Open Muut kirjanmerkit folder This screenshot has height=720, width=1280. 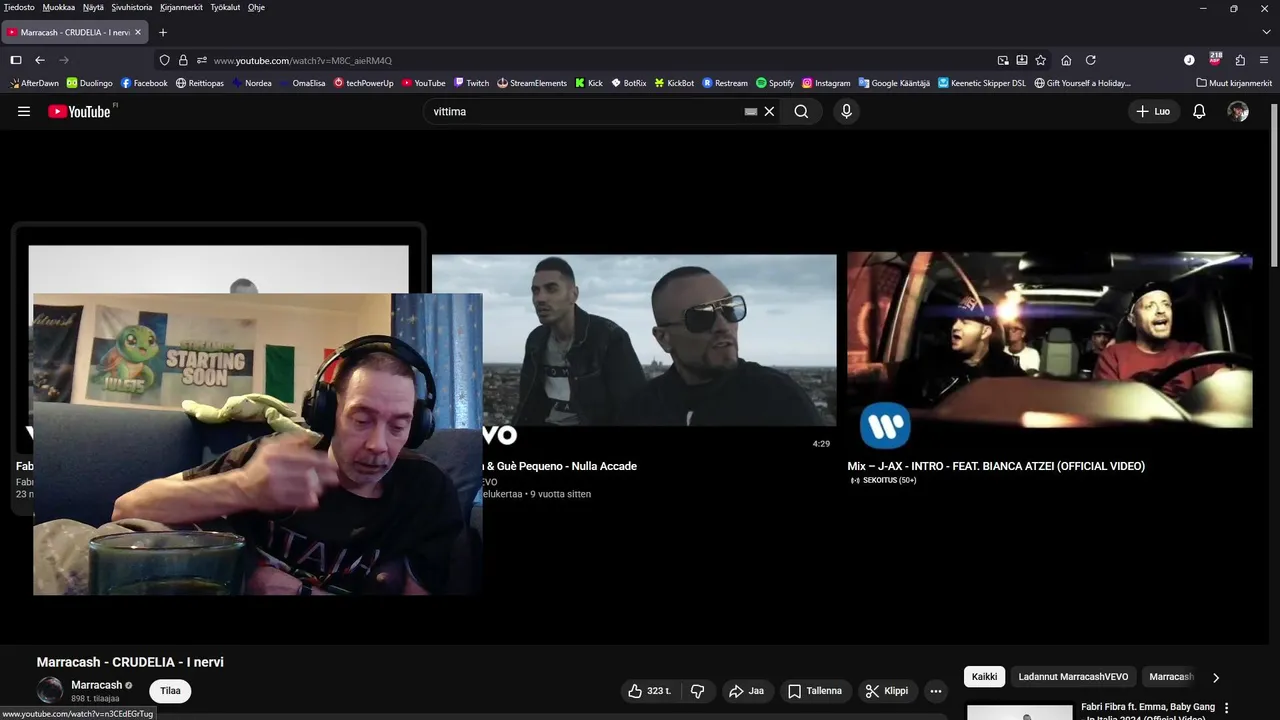(1233, 83)
